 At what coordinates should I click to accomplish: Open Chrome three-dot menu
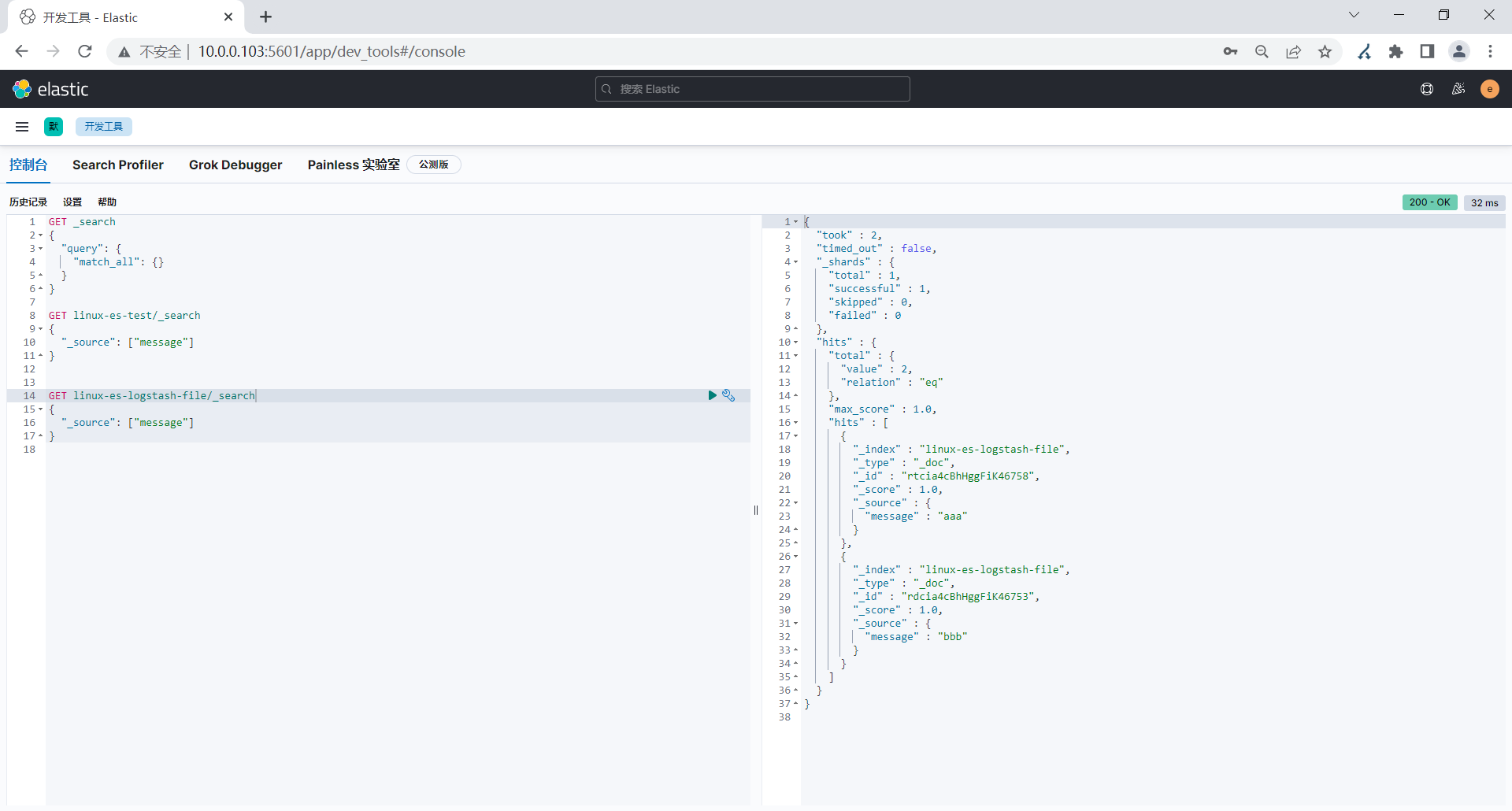1490,51
